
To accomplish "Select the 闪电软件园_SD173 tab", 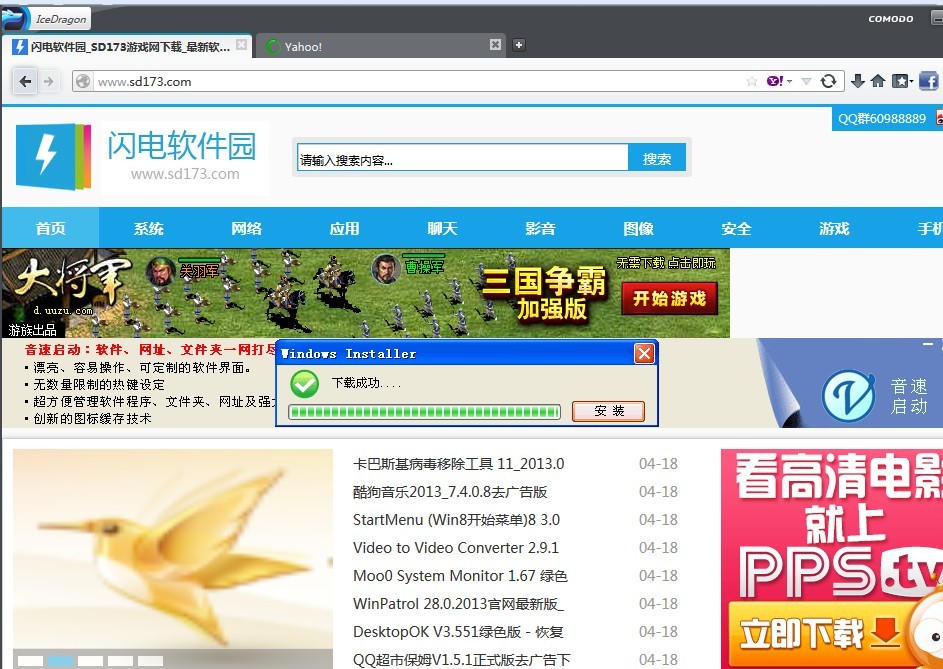I will point(126,46).
